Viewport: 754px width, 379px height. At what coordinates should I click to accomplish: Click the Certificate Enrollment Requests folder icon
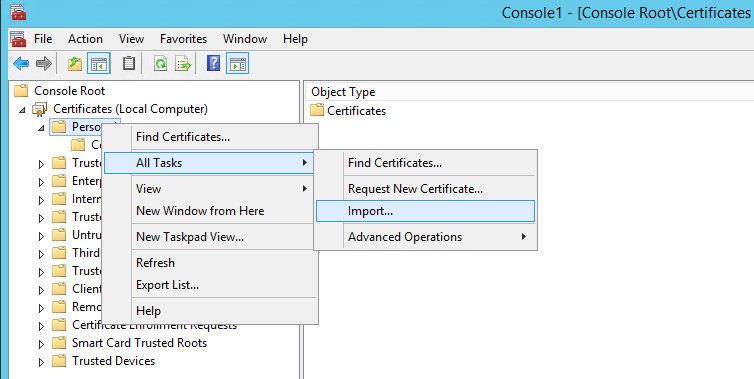click(x=59, y=325)
